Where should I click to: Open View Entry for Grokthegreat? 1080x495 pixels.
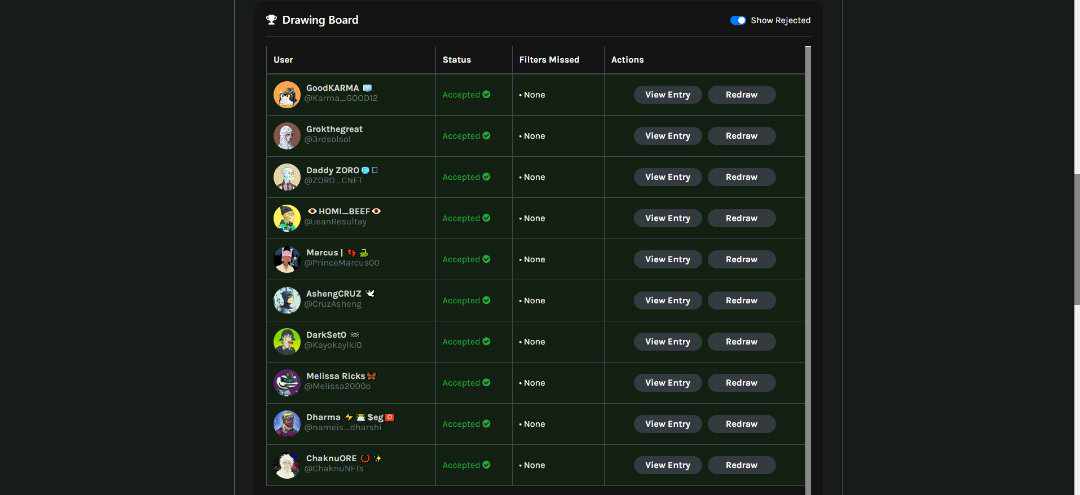[x=667, y=136]
